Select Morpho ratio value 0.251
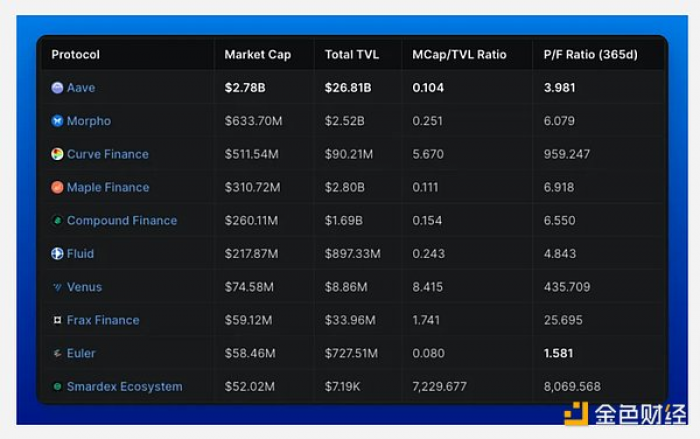Screen dimensions: 700x439 [427, 121]
